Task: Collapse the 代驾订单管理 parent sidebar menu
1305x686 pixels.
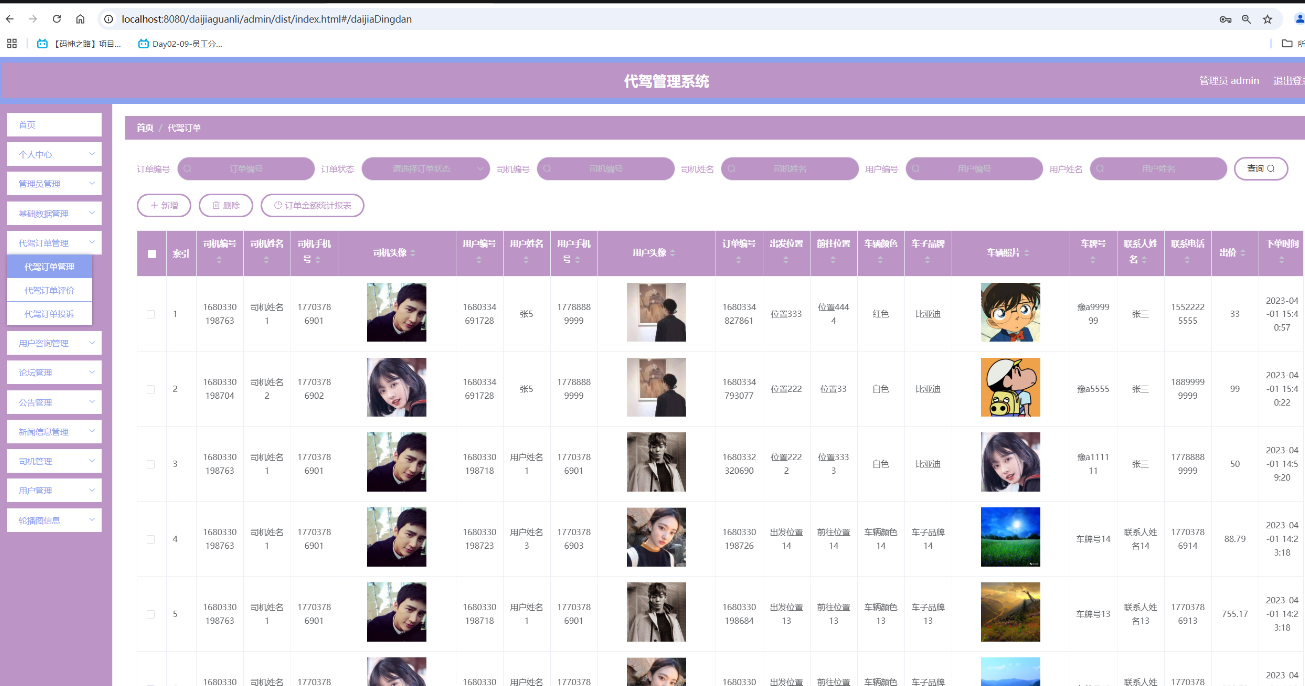Action: pos(54,243)
